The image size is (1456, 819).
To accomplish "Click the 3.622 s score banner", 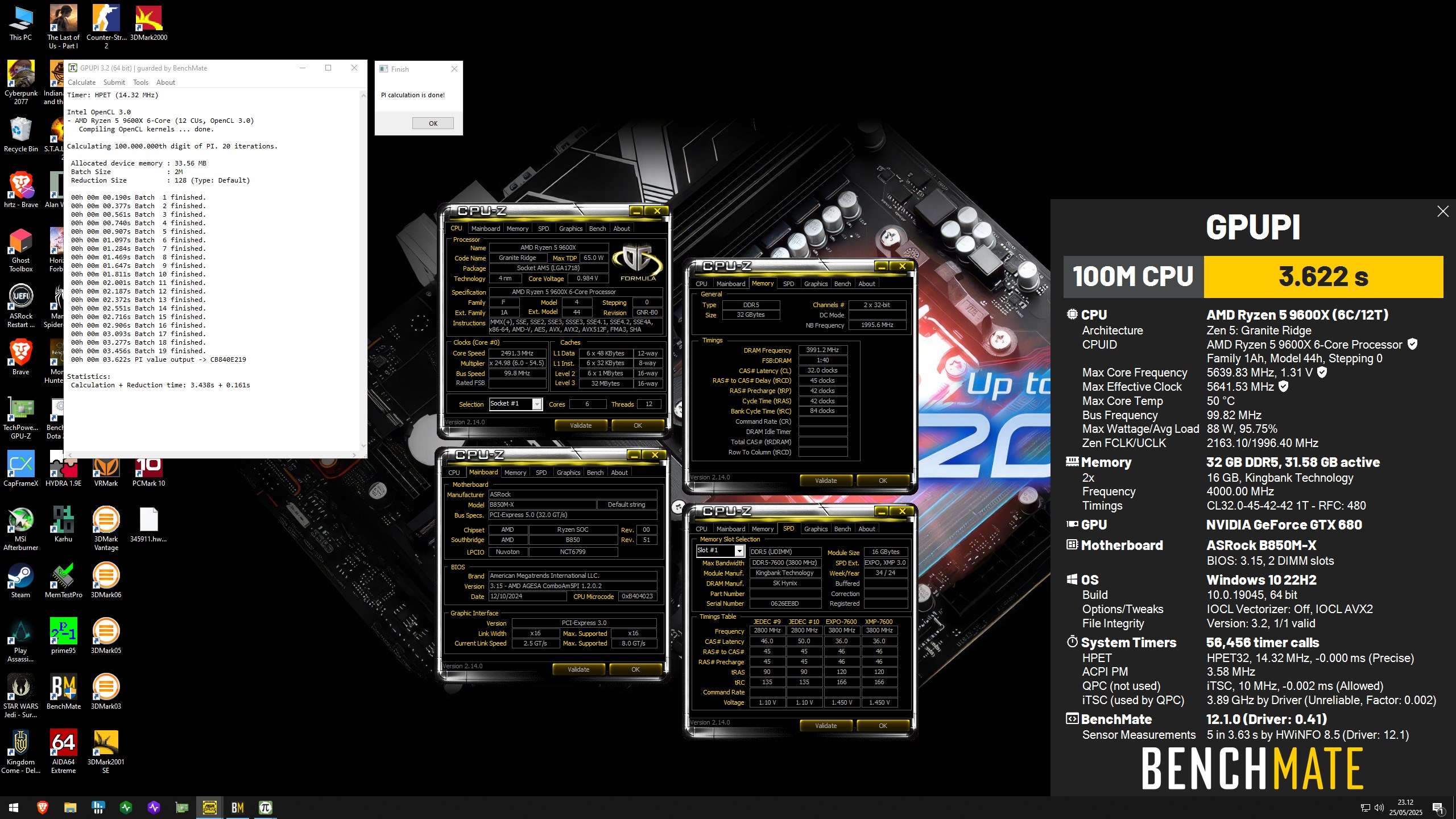I will click(x=1323, y=277).
